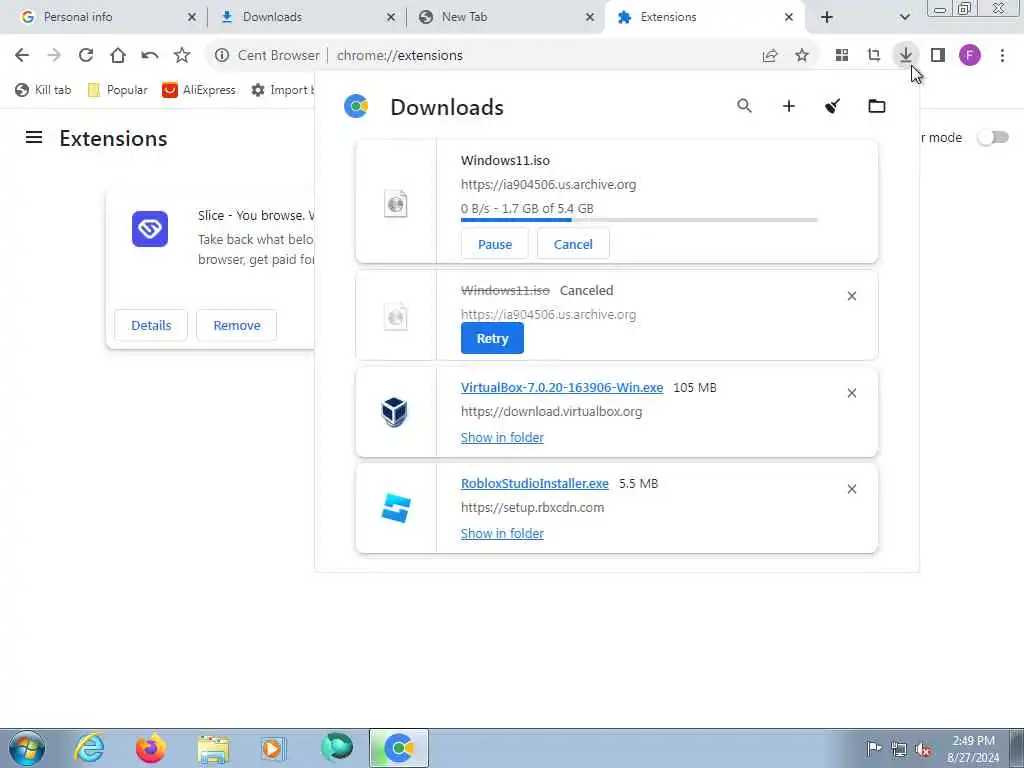Remove VirtualBox download entry

tap(852, 393)
